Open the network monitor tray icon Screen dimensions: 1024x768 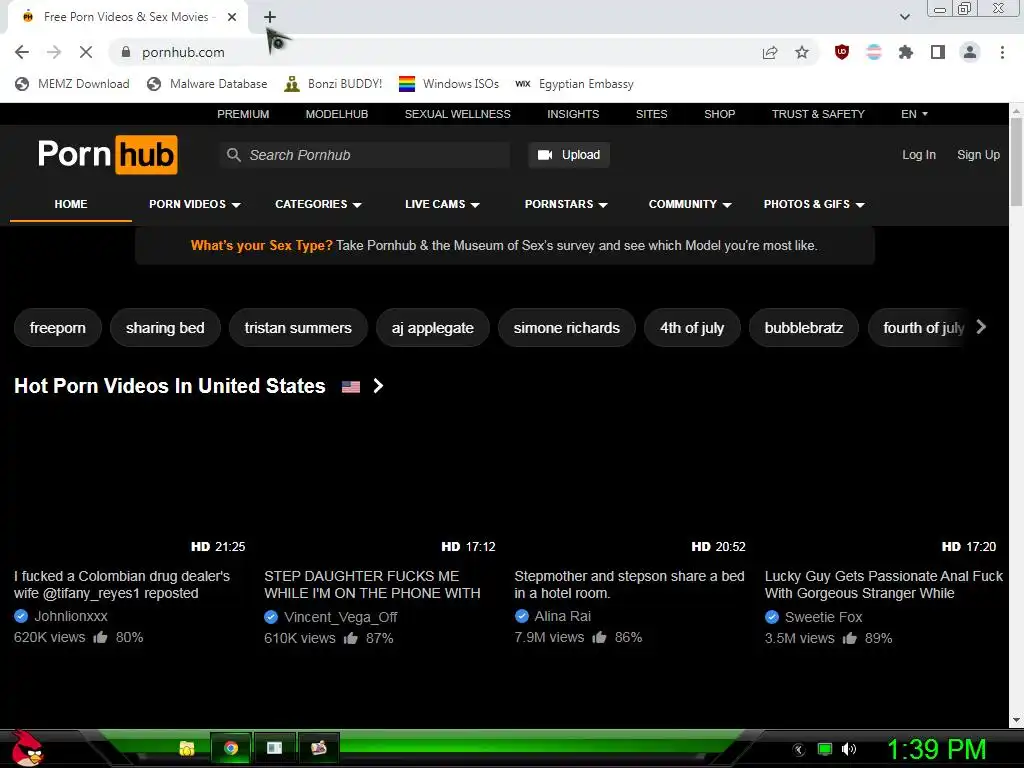(x=825, y=749)
